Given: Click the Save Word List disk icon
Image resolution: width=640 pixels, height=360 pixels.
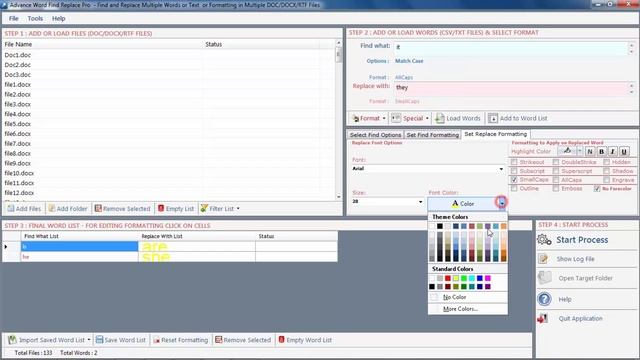Looking at the screenshot, I should pos(99,340).
